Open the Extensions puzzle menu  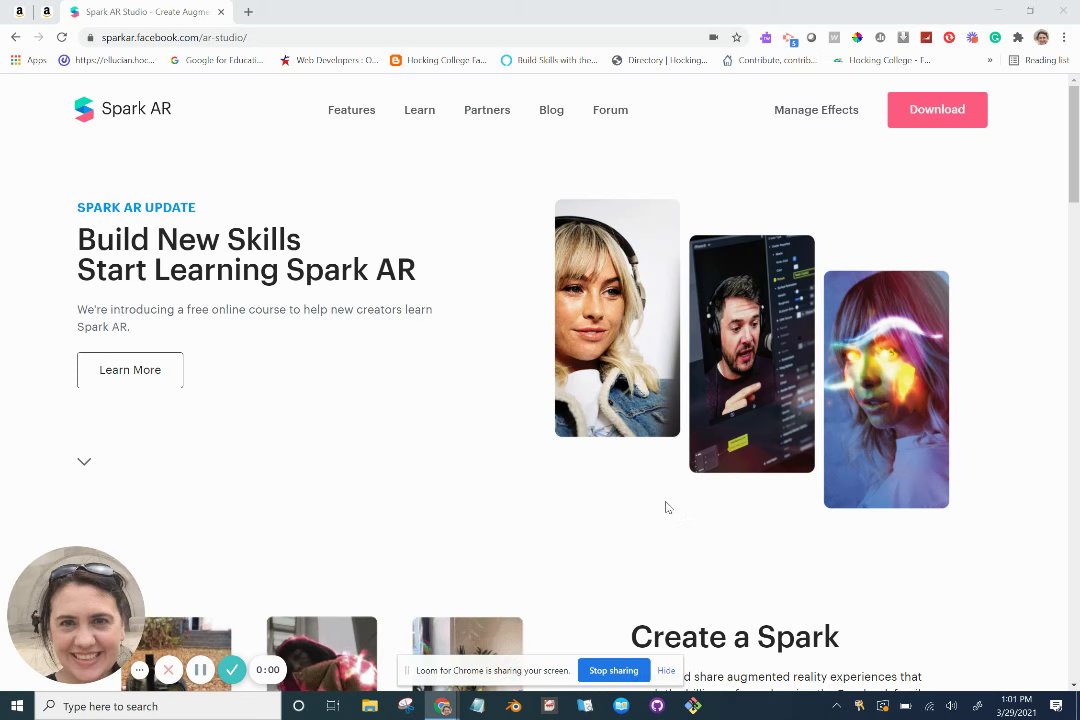pyautogui.click(x=1018, y=37)
